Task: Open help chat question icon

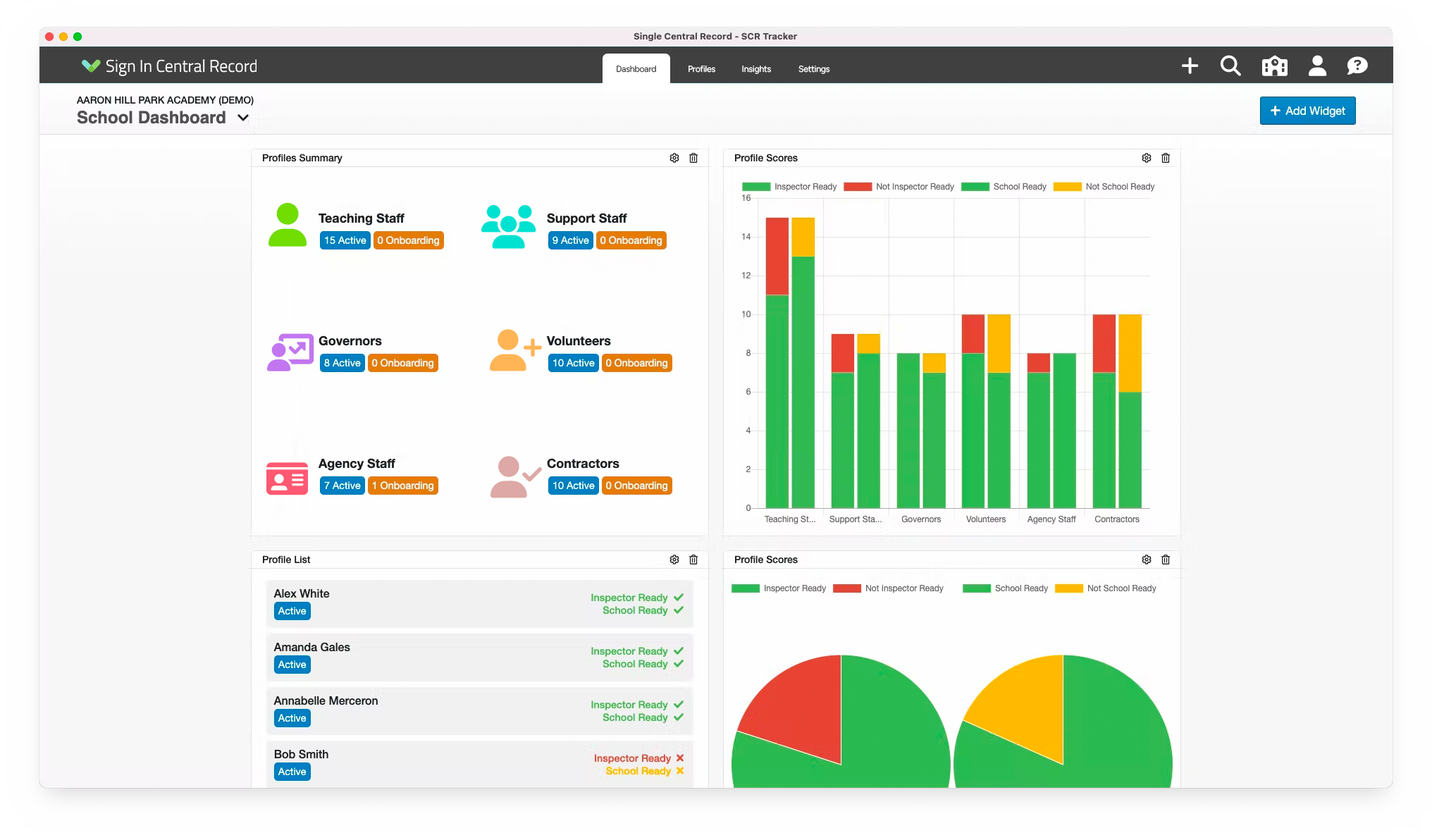Action: 1357,66
